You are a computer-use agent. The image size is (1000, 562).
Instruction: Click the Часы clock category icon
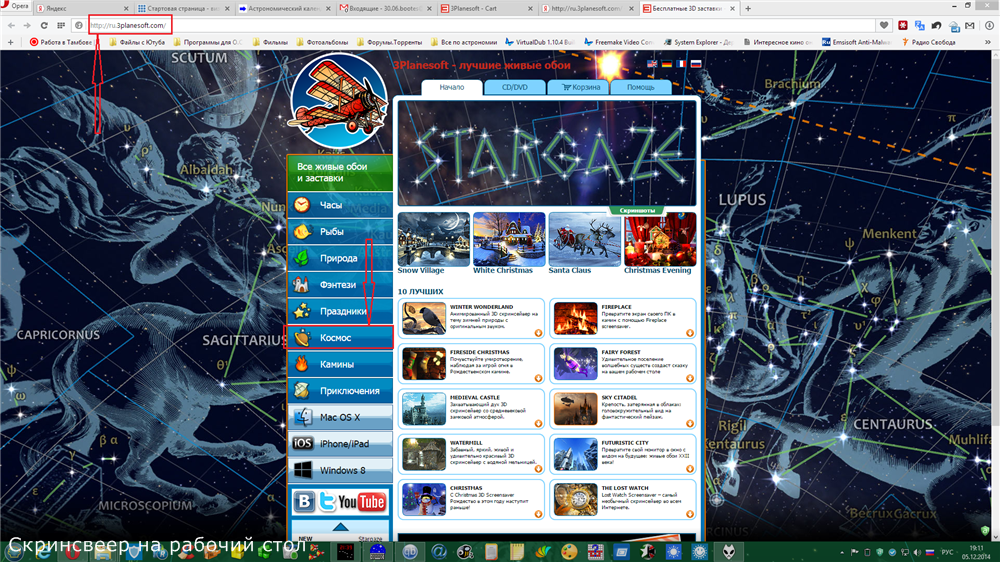click(x=302, y=205)
